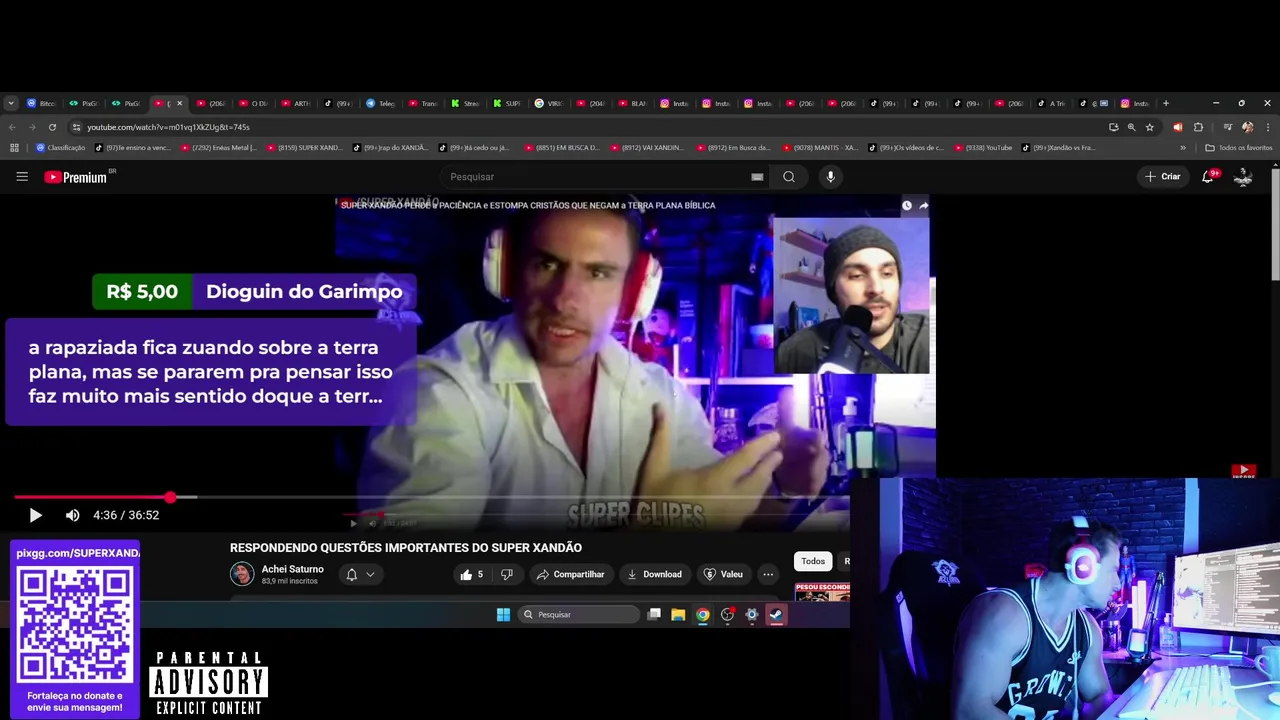Open the three-dot more actions menu
Viewport: 1280px width, 720px height.
click(x=768, y=574)
